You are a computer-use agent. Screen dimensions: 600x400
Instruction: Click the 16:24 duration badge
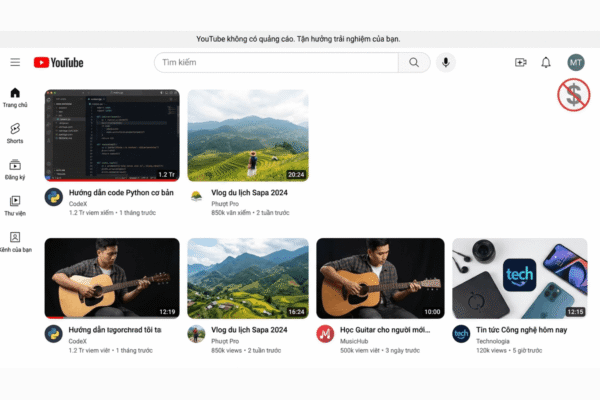tap(296, 312)
